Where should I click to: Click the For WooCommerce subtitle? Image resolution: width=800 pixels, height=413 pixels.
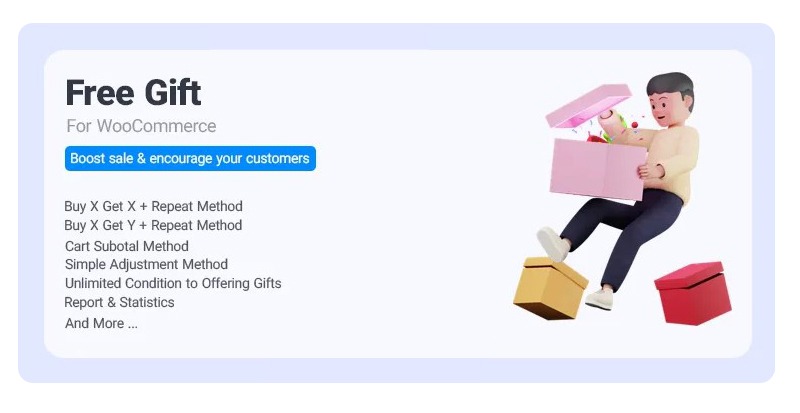click(141, 126)
